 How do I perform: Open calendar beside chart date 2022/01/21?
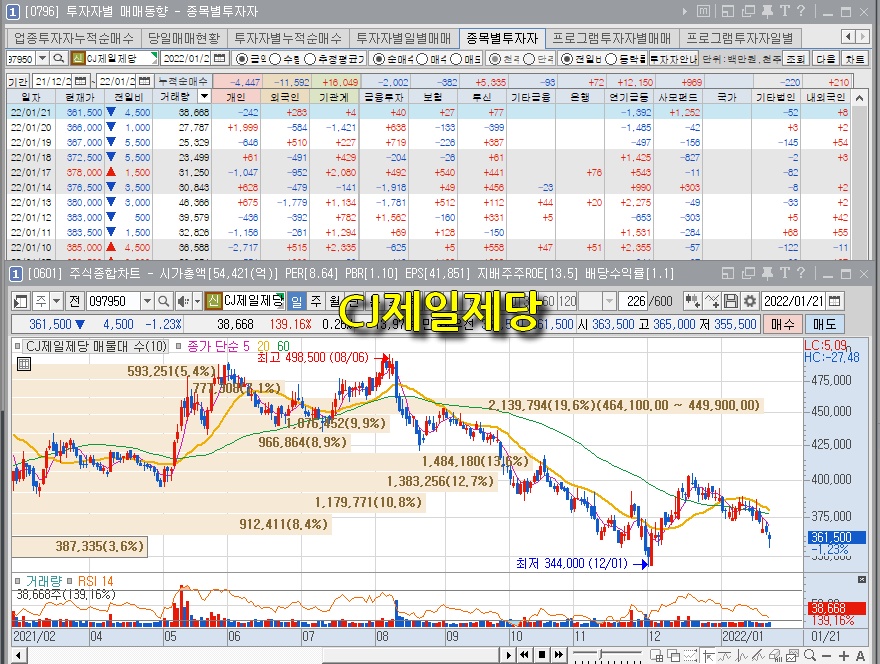pyautogui.click(x=835, y=301)
